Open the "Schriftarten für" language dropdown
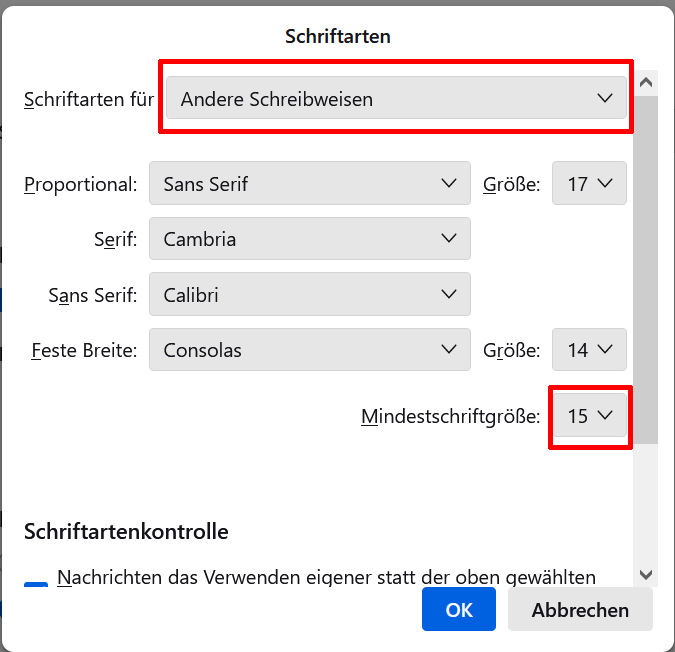 396,99
